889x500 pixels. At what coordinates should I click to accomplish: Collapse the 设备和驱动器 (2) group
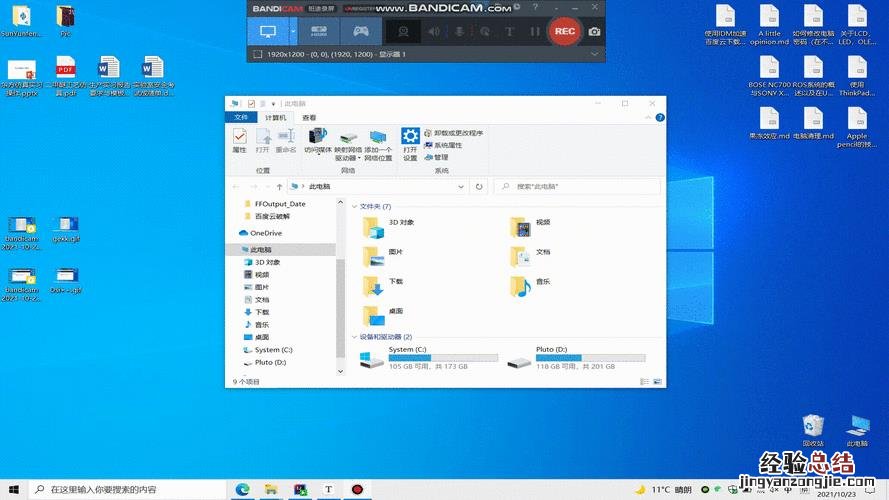(x=354, y=337)
